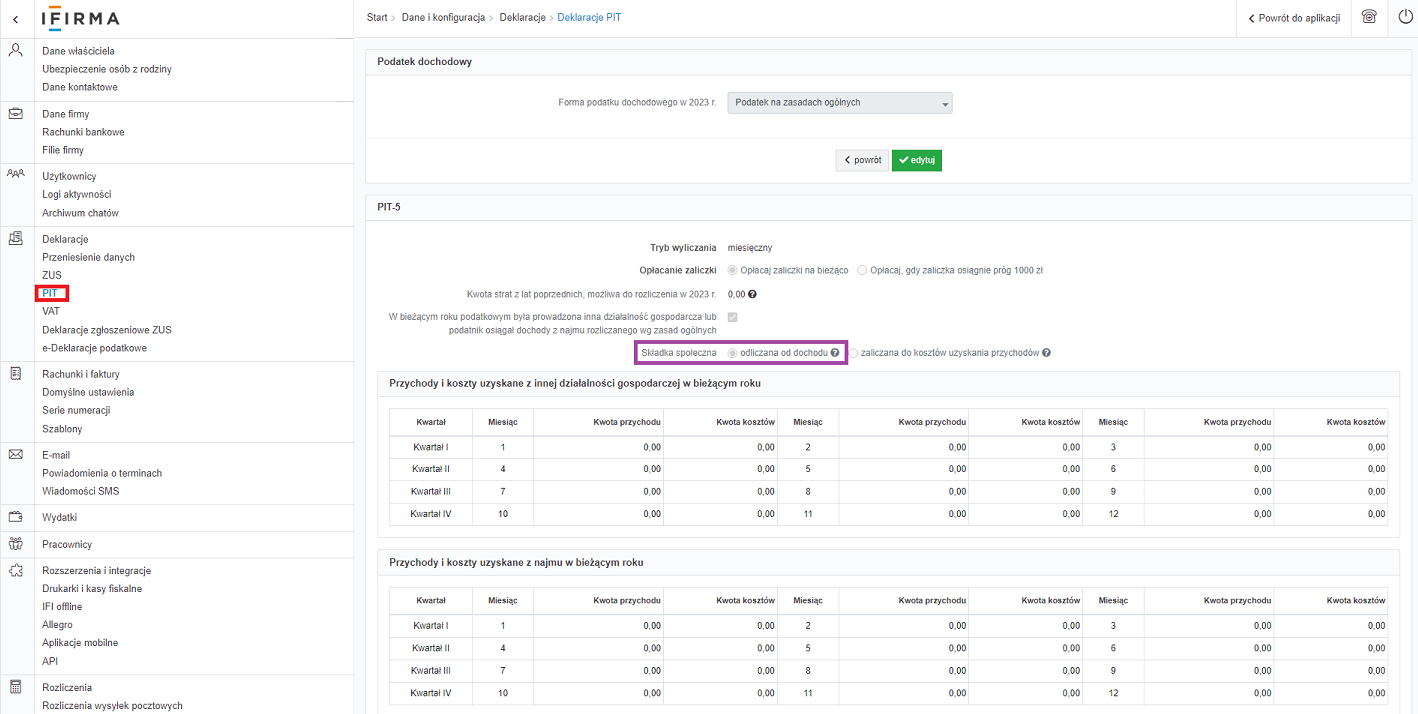Viewport: 1418px width, 714px height.
Task: Open 'Przeniesienie danych' sidebar item
Action: 88,257
